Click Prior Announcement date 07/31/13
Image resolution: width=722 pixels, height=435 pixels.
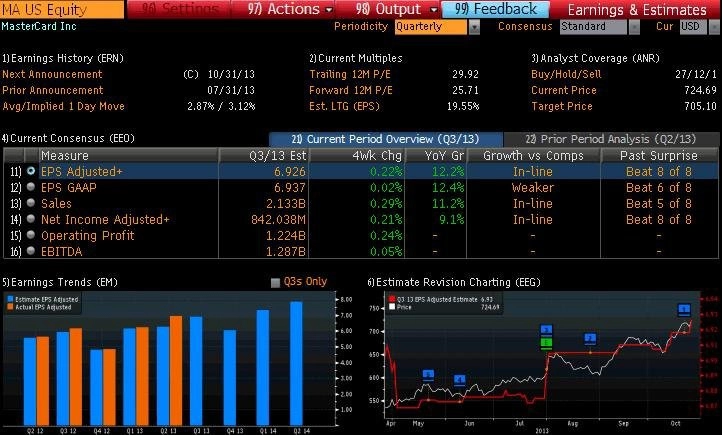231,90
